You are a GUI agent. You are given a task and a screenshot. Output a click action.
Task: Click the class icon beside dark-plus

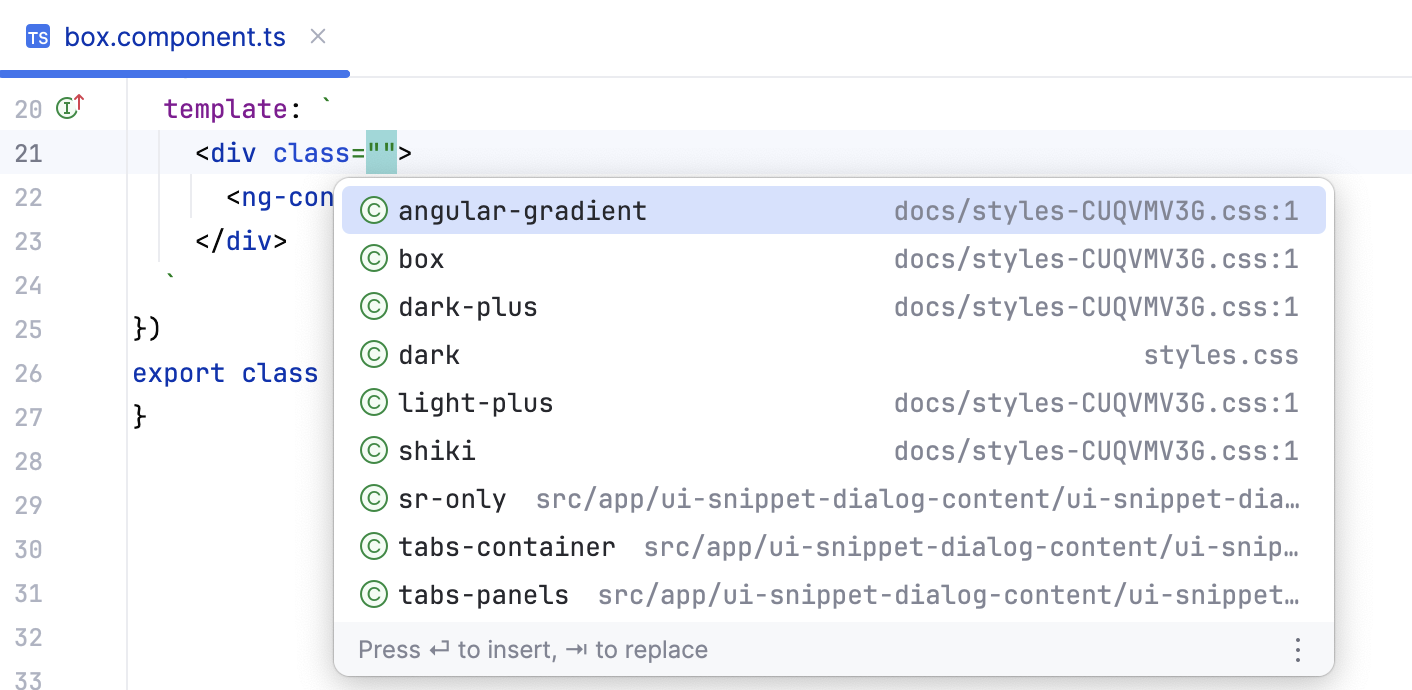[371, 305]
